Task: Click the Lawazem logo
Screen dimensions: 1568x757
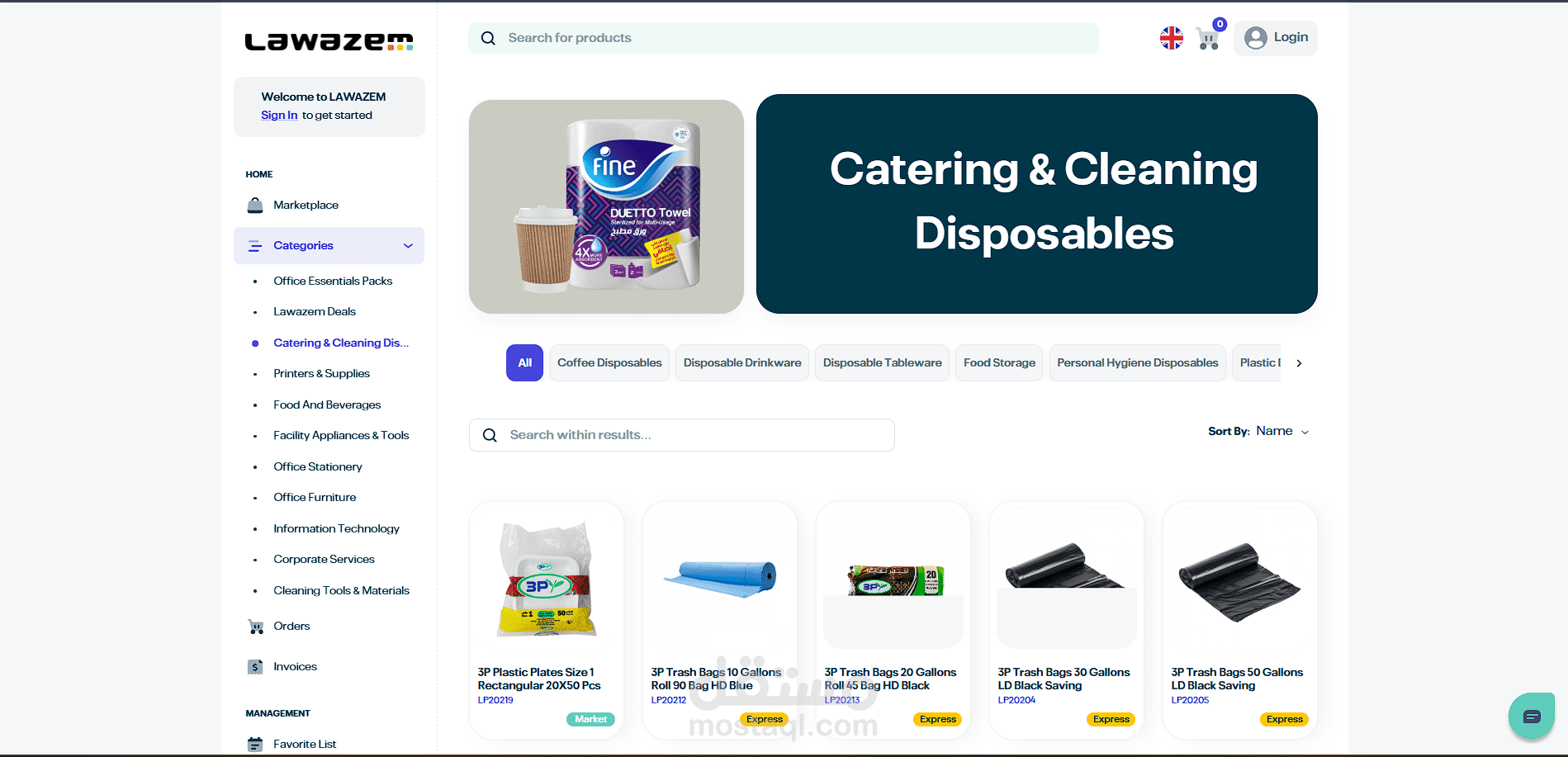Action: [329, 41]
